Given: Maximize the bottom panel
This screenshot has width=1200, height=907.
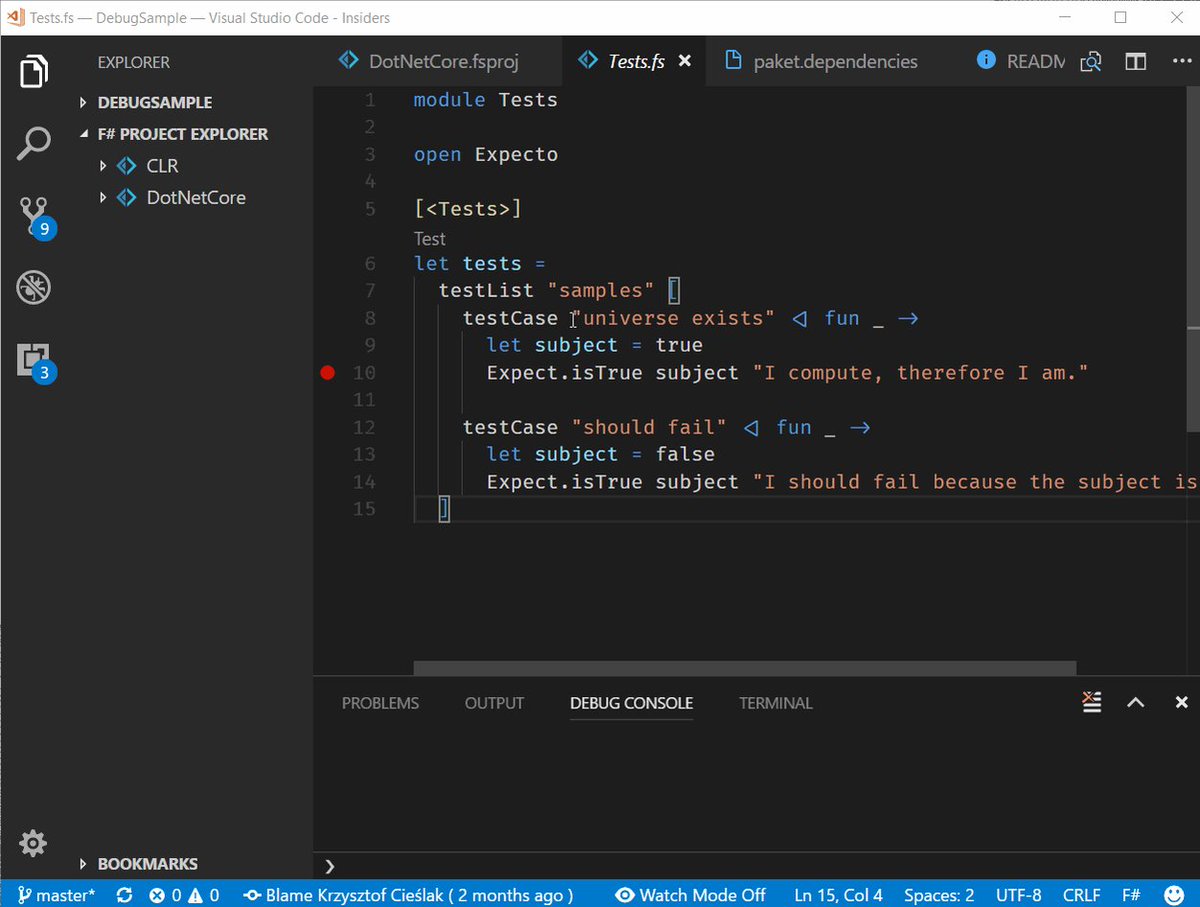Looking at the screenshot, I should pyautogui.click(x=1135, y=702).
